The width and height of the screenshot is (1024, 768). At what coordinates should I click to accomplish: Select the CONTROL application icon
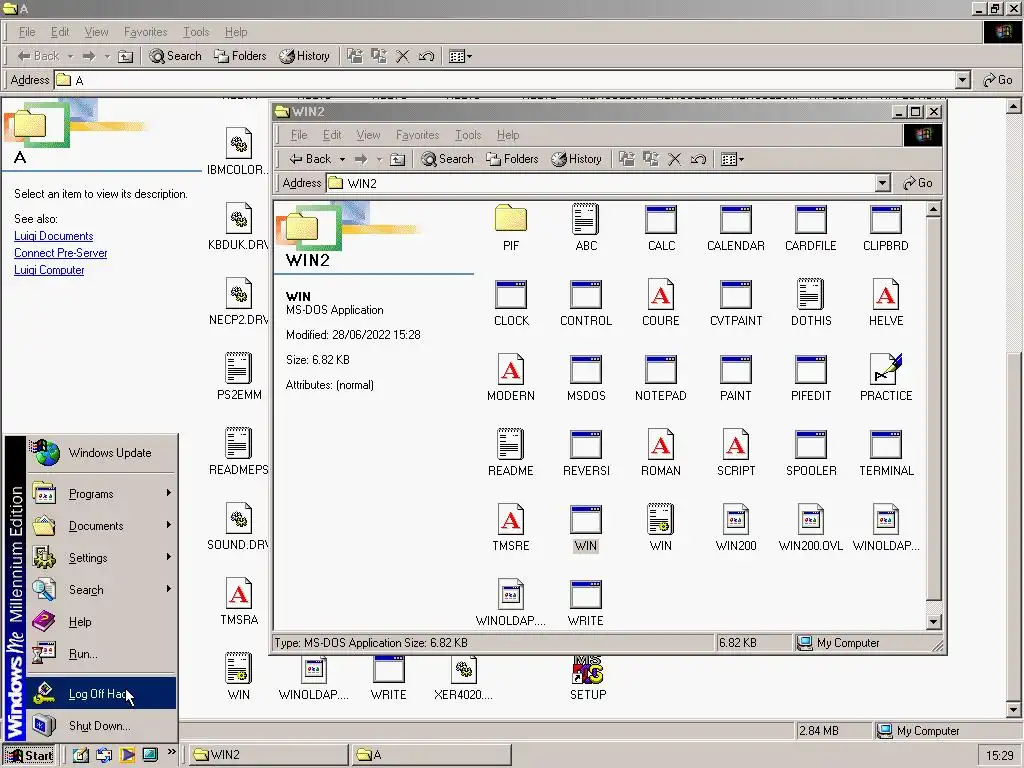(x=586, y=295)
